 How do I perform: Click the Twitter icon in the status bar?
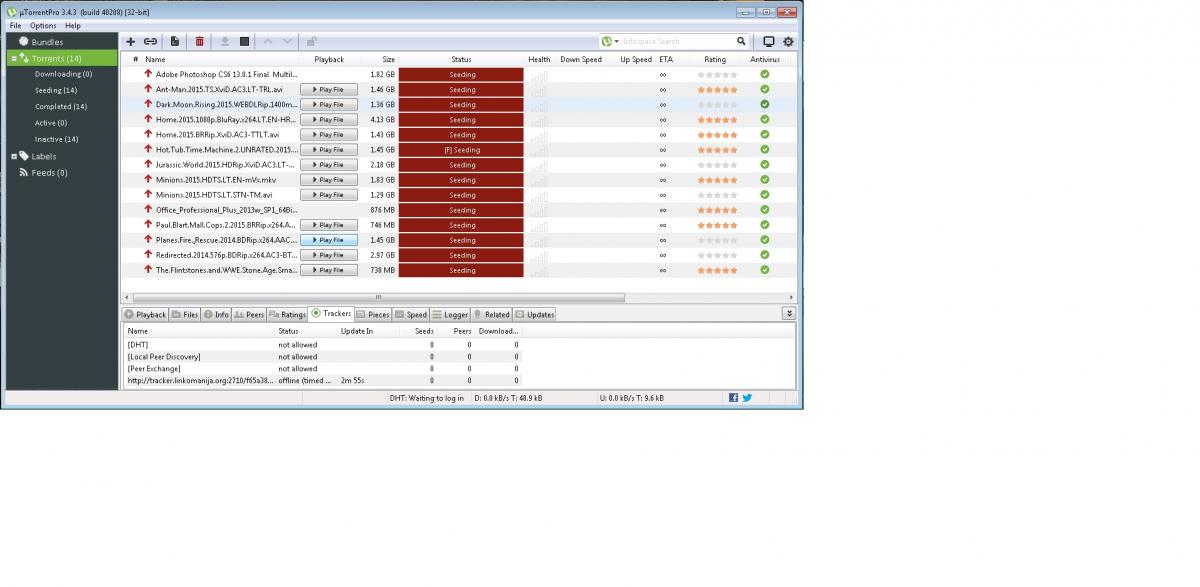point(747,397)
